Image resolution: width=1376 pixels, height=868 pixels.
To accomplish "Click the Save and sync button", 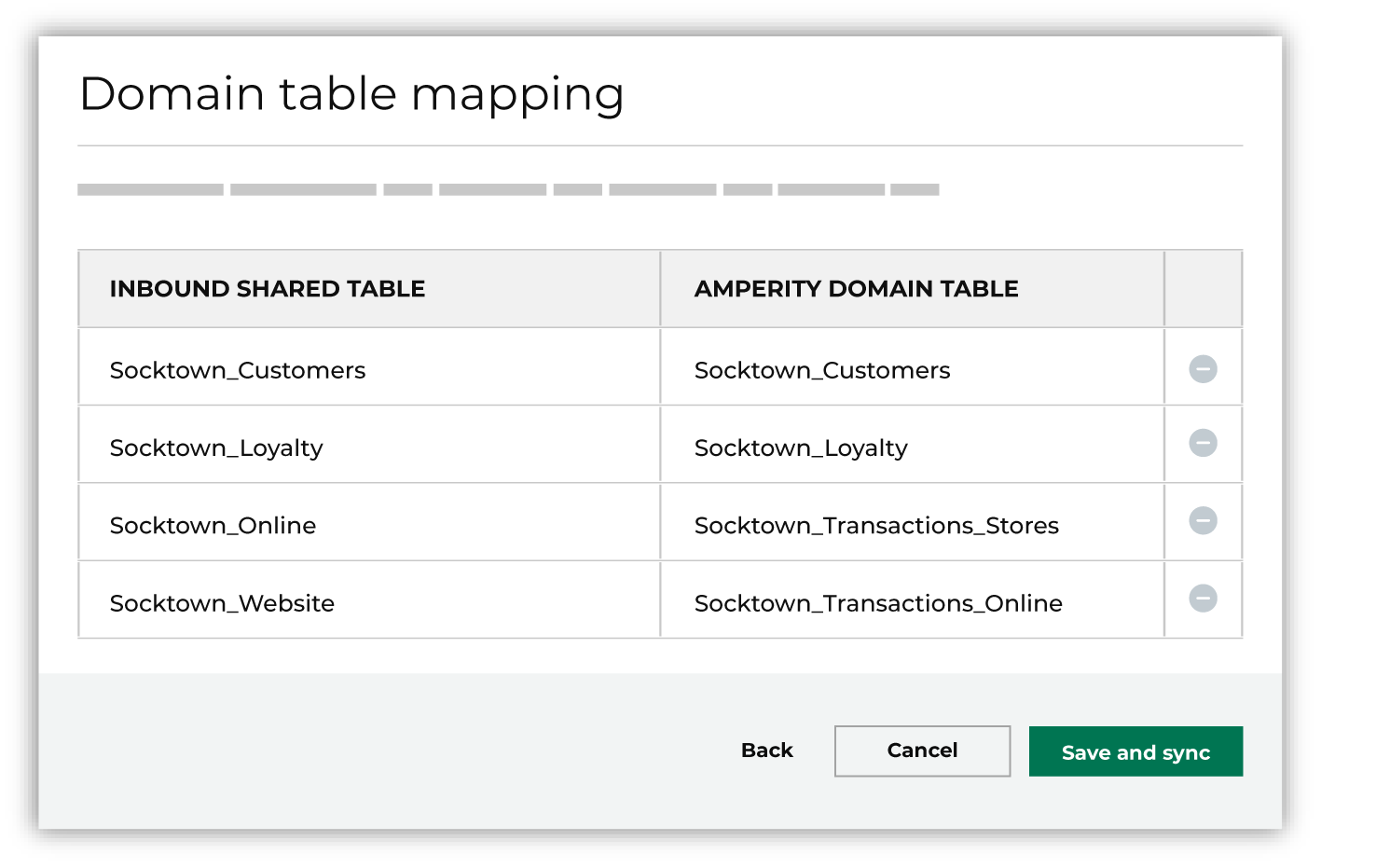I will point(1135,751).
